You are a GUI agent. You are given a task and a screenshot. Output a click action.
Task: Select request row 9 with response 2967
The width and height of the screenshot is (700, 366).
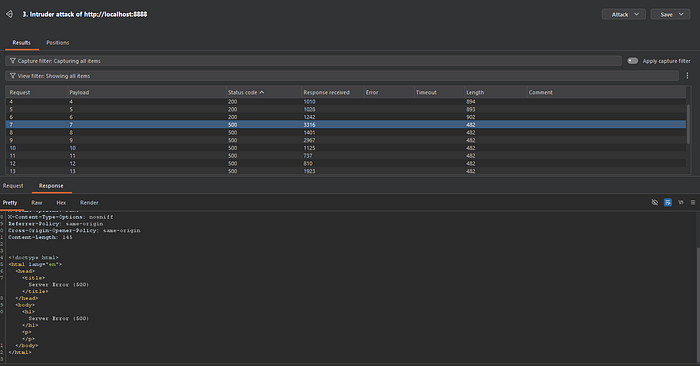coord(346,140)
